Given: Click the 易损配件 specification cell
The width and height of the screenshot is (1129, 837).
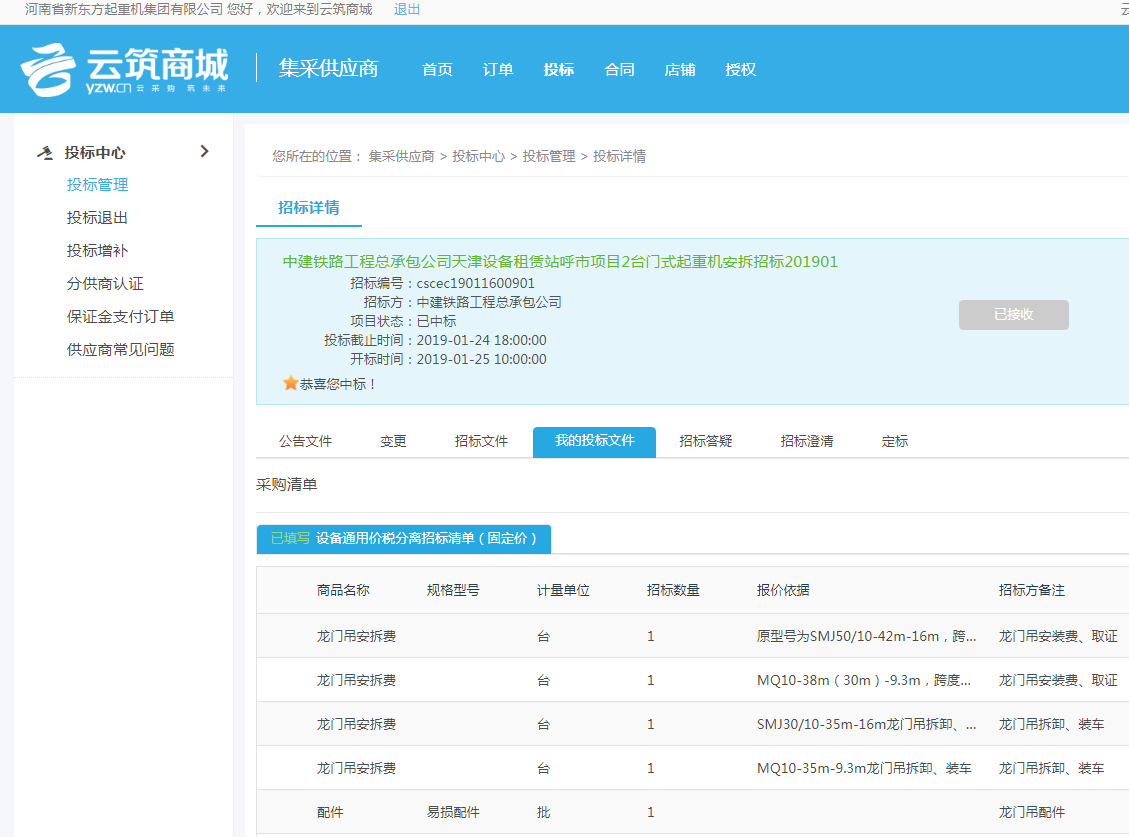Looking at the screenshot, I should (453, 813).
